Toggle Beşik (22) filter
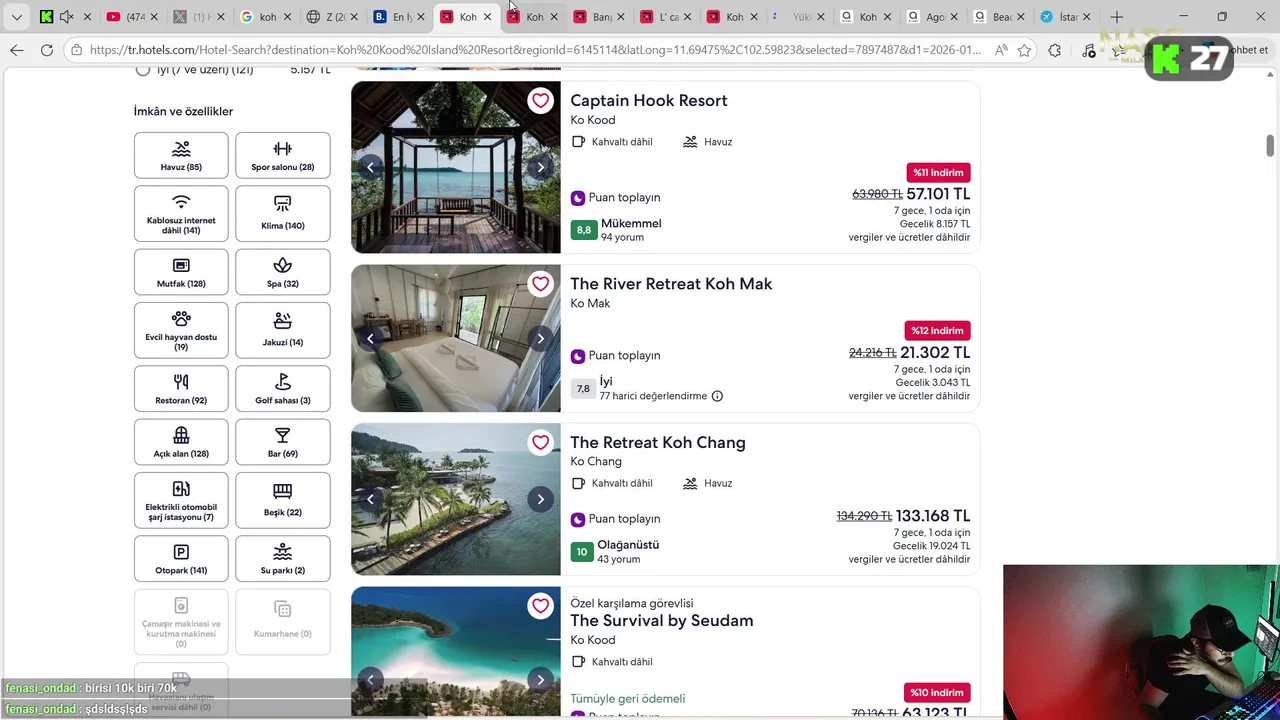 click(283, 500)
